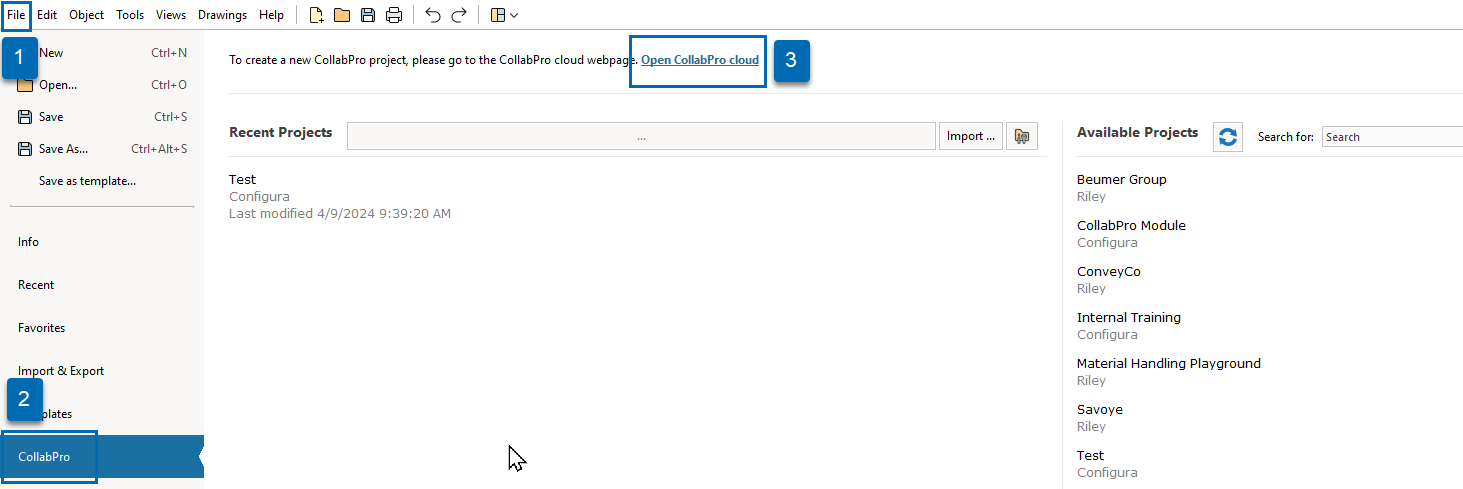Choose Save As... in the File menu
Image resolution: width=1463 pixels, height=489 pixels.
pyautogui.click(x=102, y=149)
